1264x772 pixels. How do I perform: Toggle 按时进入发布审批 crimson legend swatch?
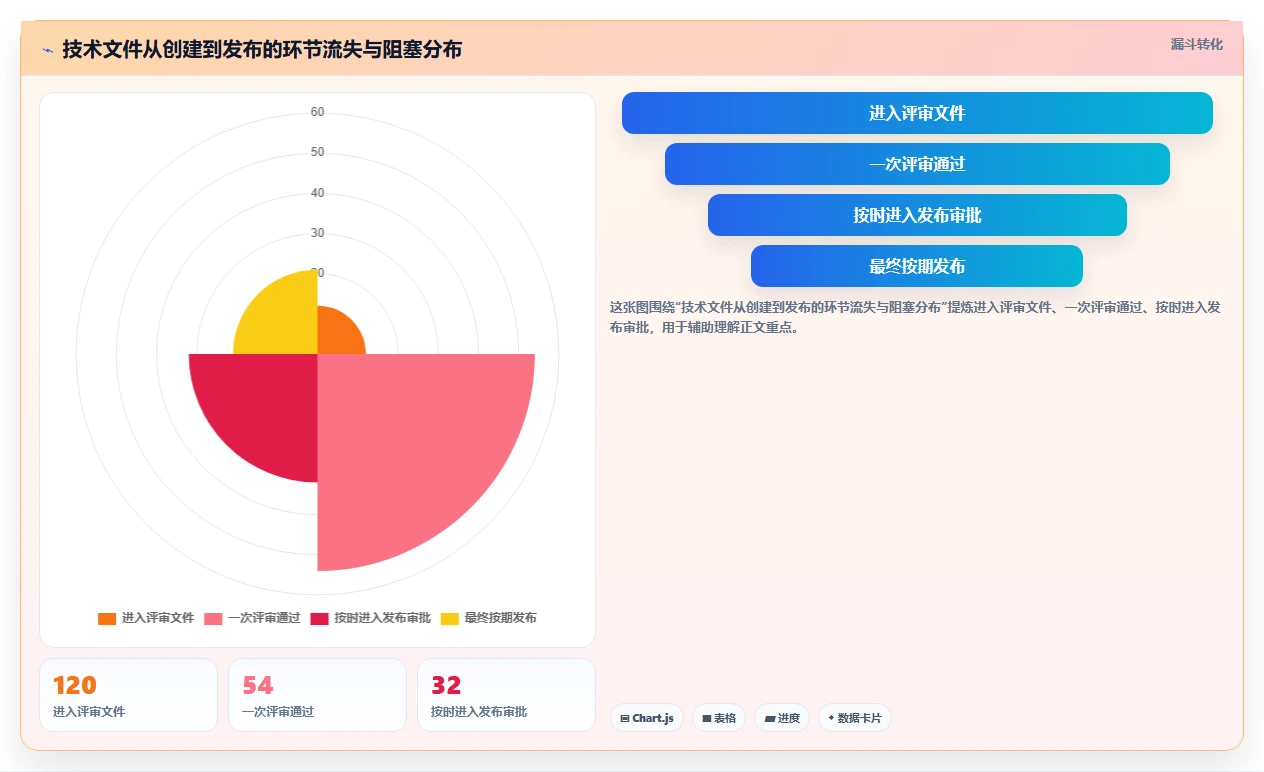click(x=319, y=618)
